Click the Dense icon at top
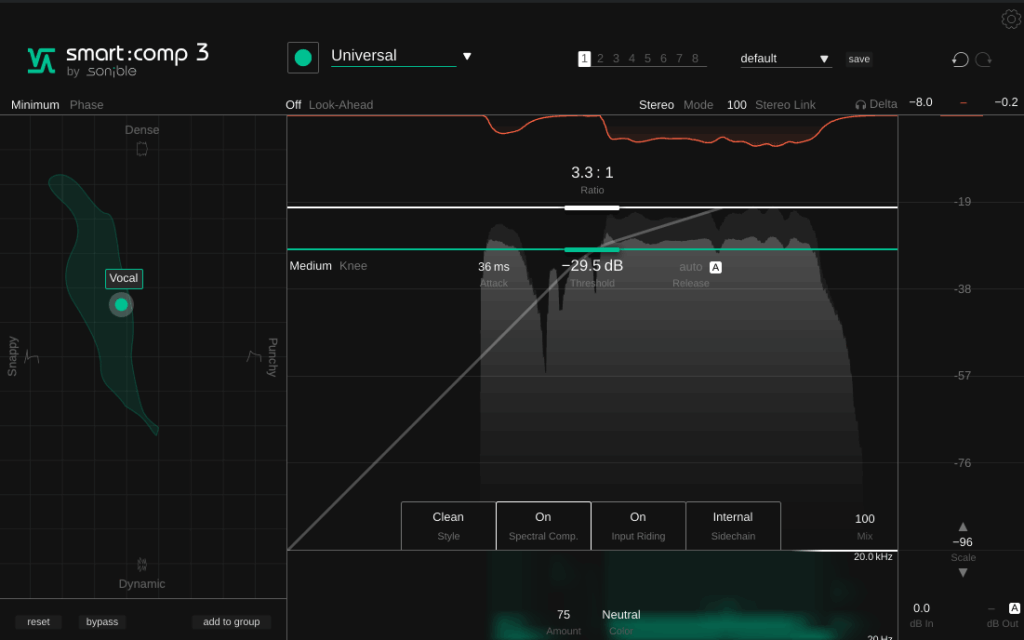1024x640 pixels. tap(142, 149)
